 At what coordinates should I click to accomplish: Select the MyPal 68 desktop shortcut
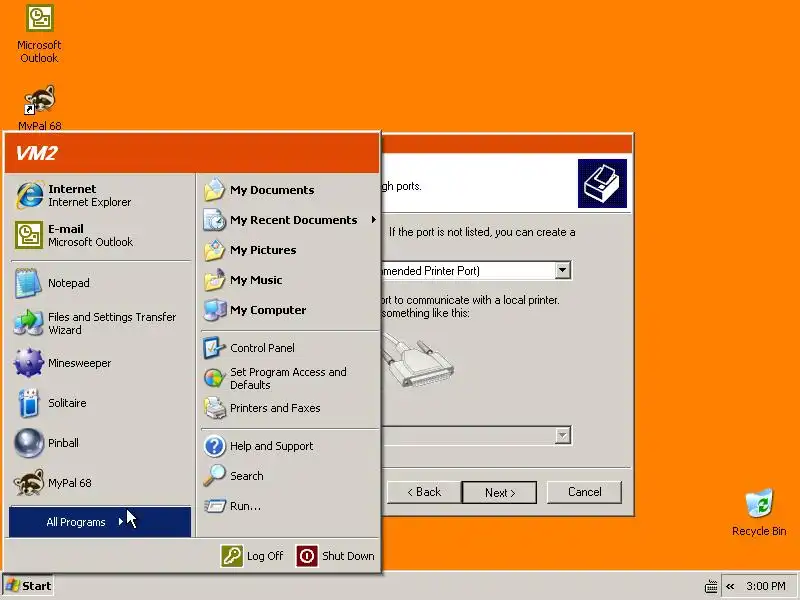coord(39,107)
